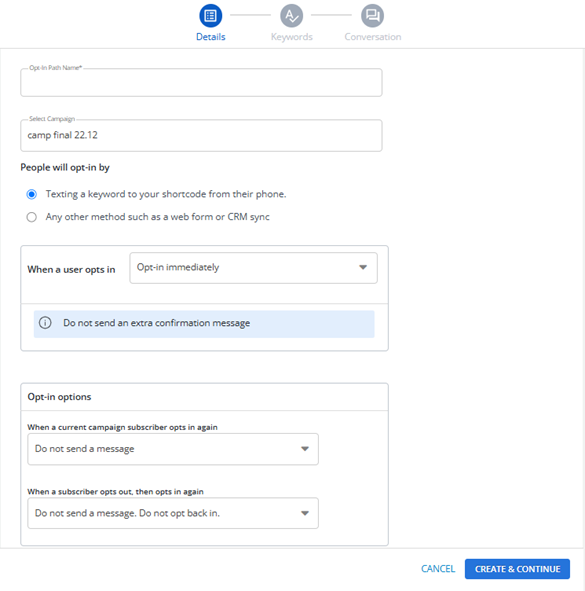Click the info icon beside confirmation message
Viewport: 585px width, 591px height.
pos(45,323)
